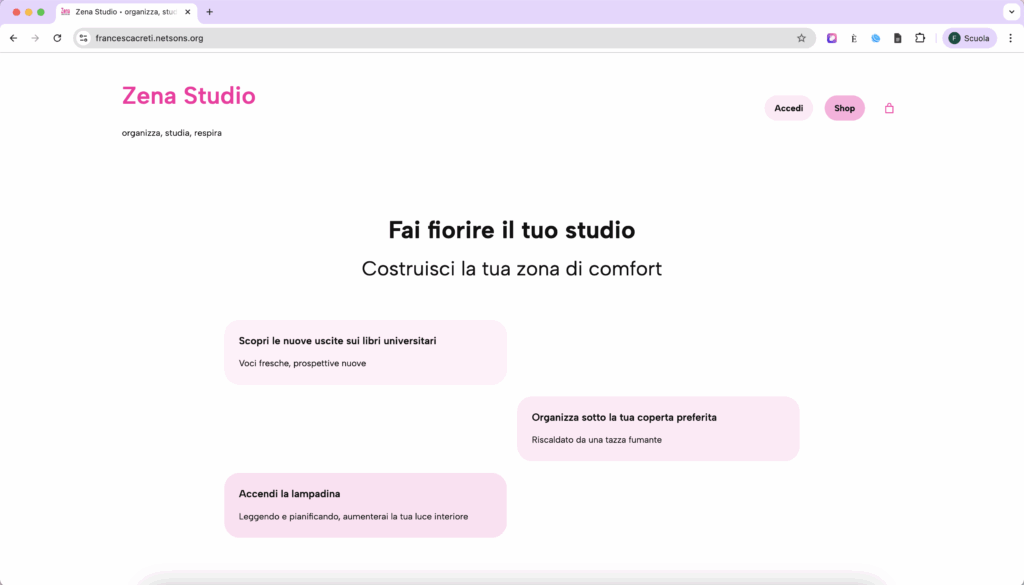Open the Chrome three-dot menu

(x=1010, y=38)
